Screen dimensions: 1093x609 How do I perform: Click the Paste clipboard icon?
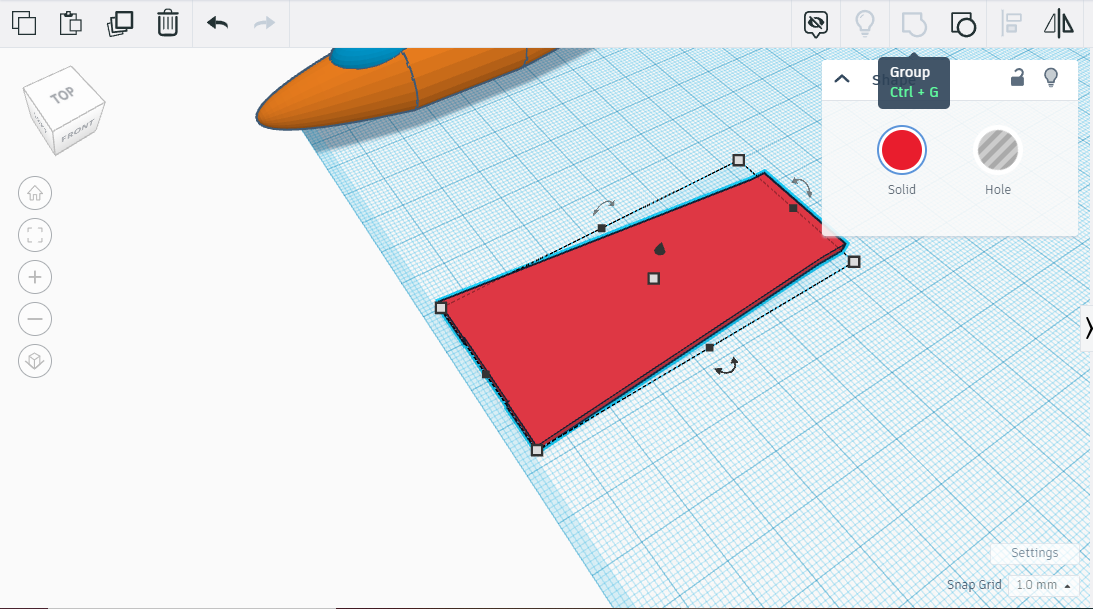pos(70,23)
